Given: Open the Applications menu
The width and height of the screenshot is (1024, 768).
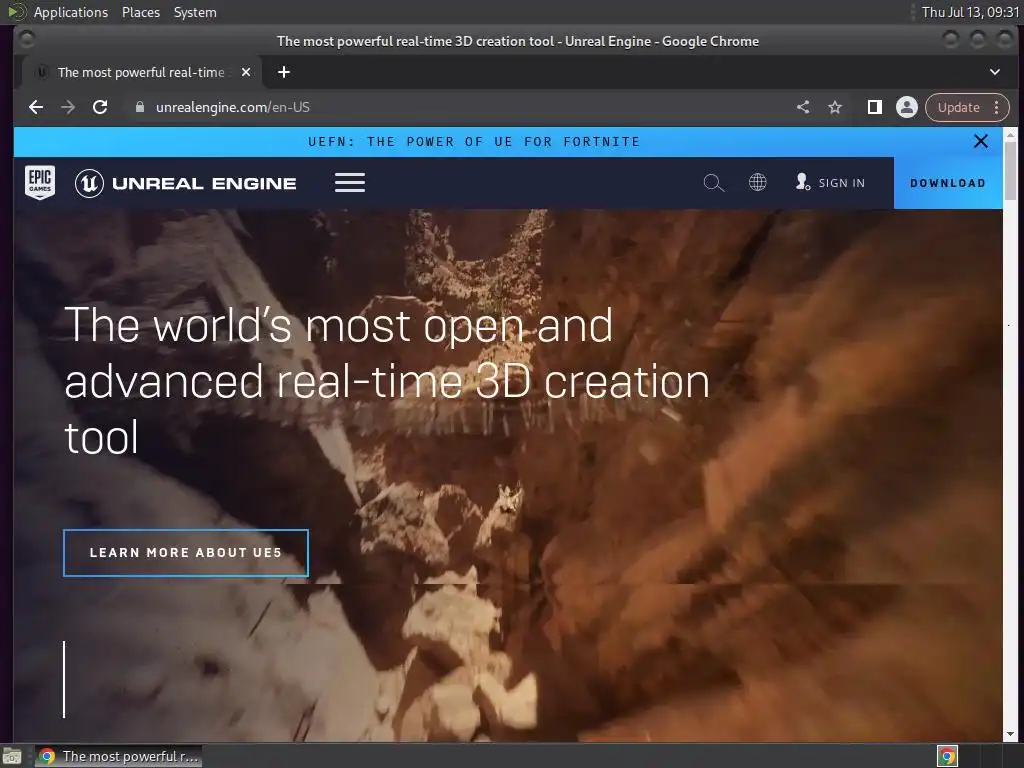Looking at the screenshot, I should [71, 12].
